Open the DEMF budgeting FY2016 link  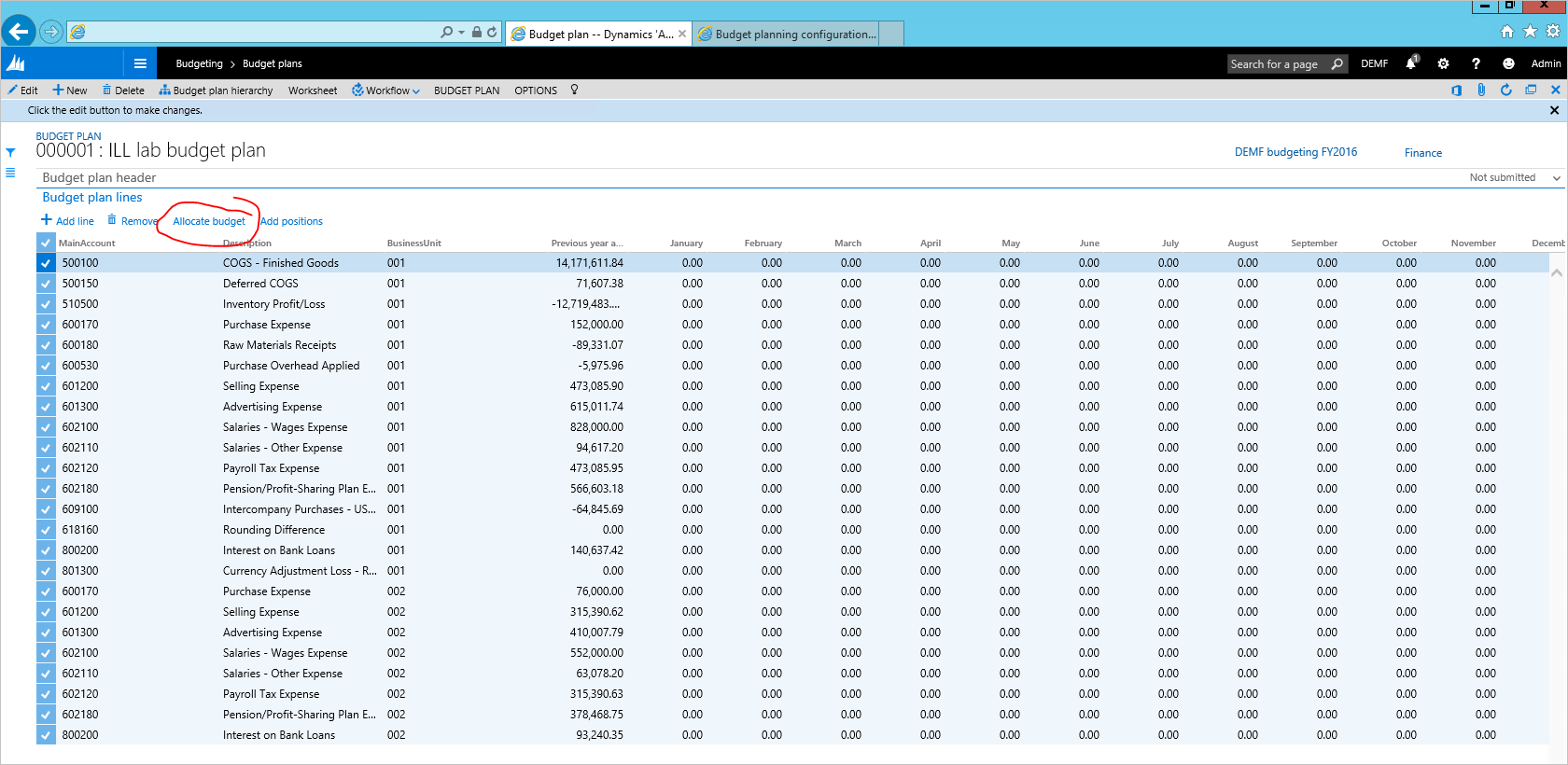click(x=1295, y=152)
